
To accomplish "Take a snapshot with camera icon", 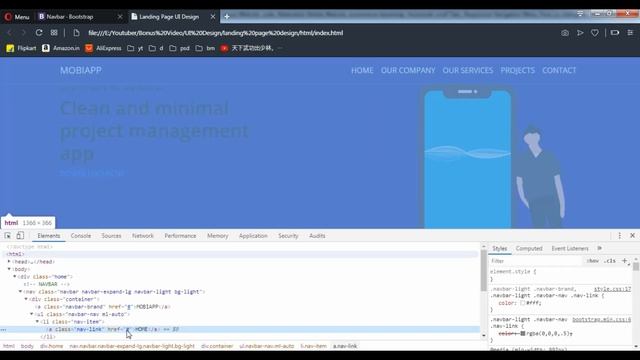I will click(x=564, y=33).
